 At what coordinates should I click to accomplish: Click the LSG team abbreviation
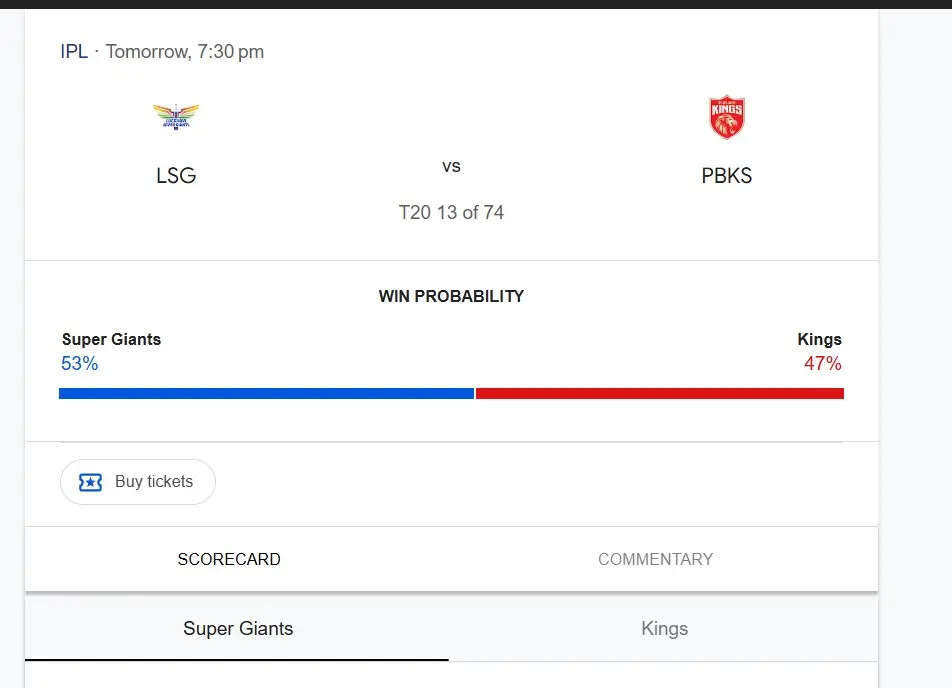[176, 176]
